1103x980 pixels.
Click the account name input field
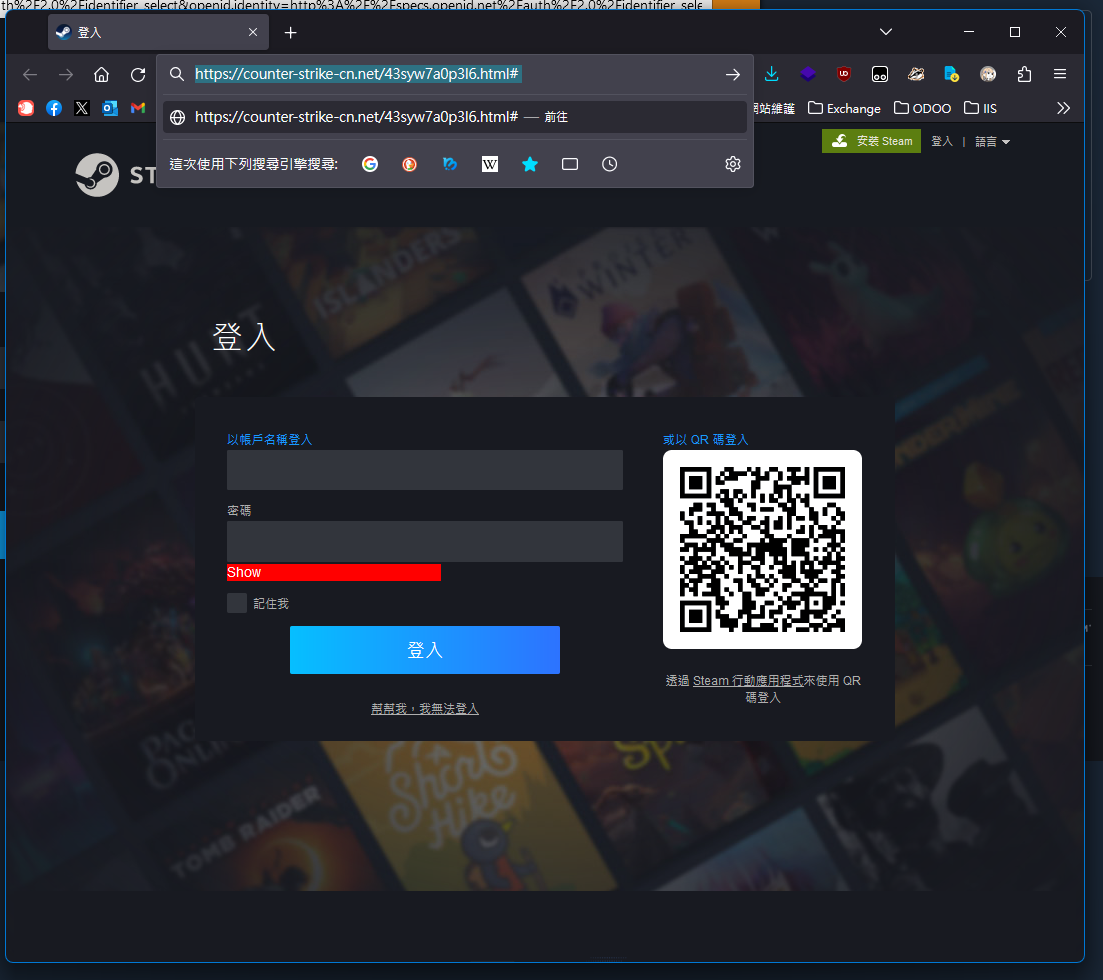tap(425, 470)
